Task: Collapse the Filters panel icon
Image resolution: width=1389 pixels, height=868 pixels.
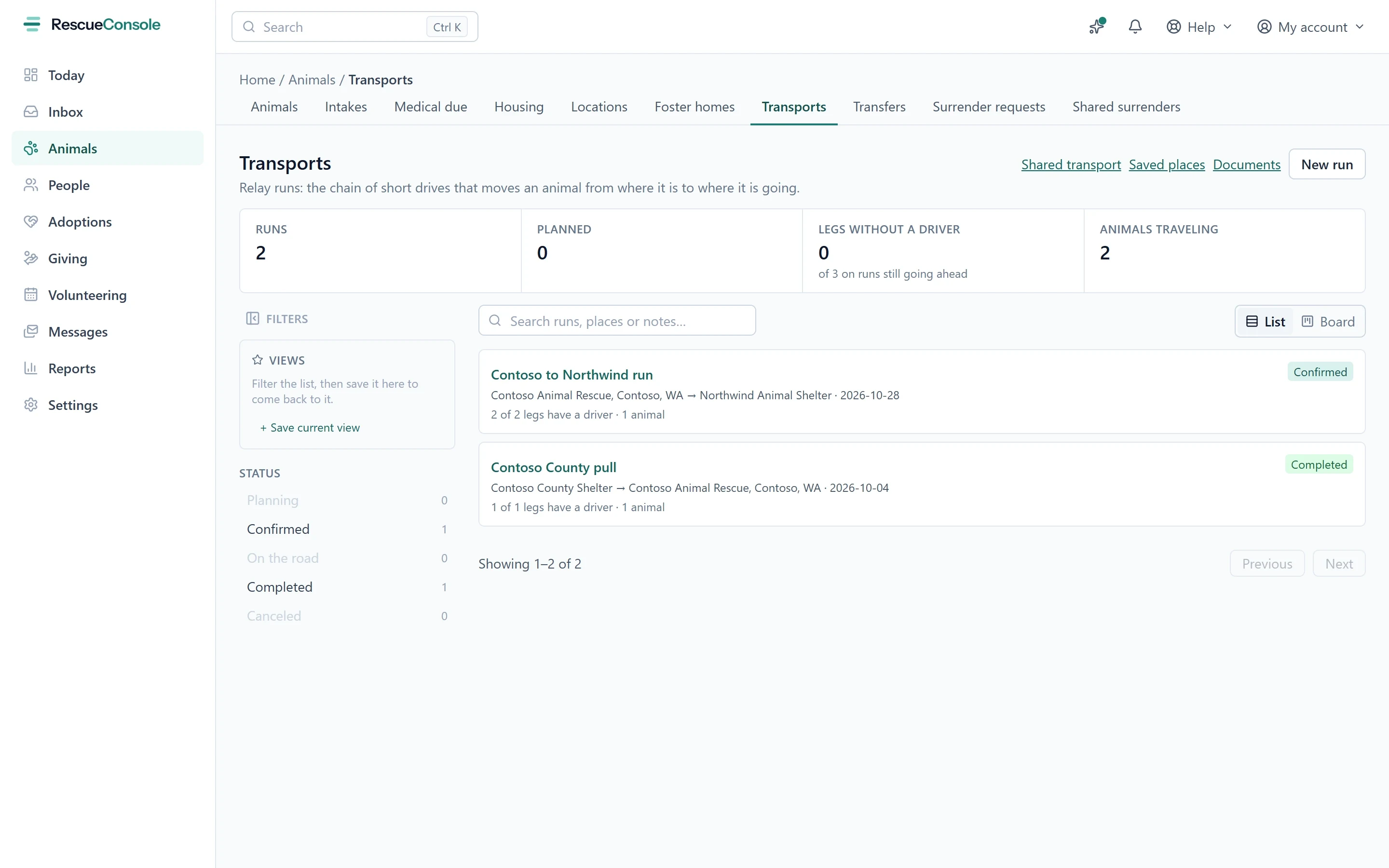Action: pyautogui.click(x=253, y=319)
